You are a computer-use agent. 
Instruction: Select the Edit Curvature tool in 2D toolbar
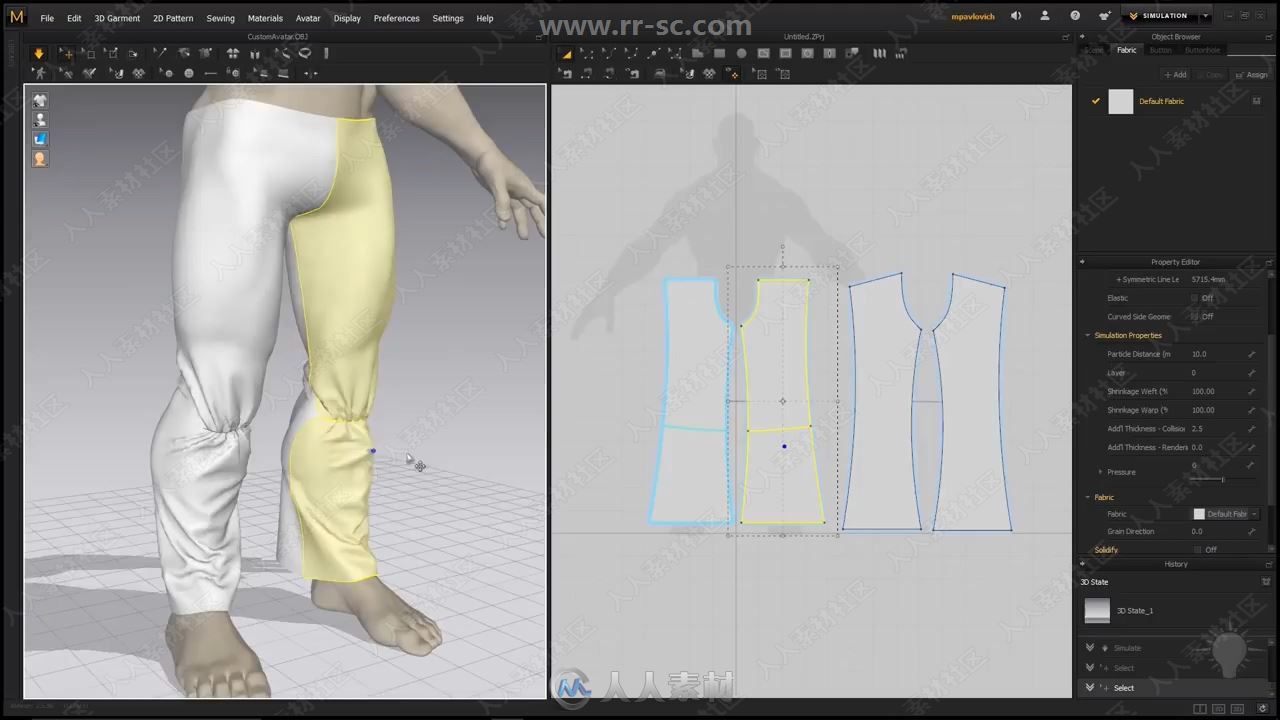[609, 53]
